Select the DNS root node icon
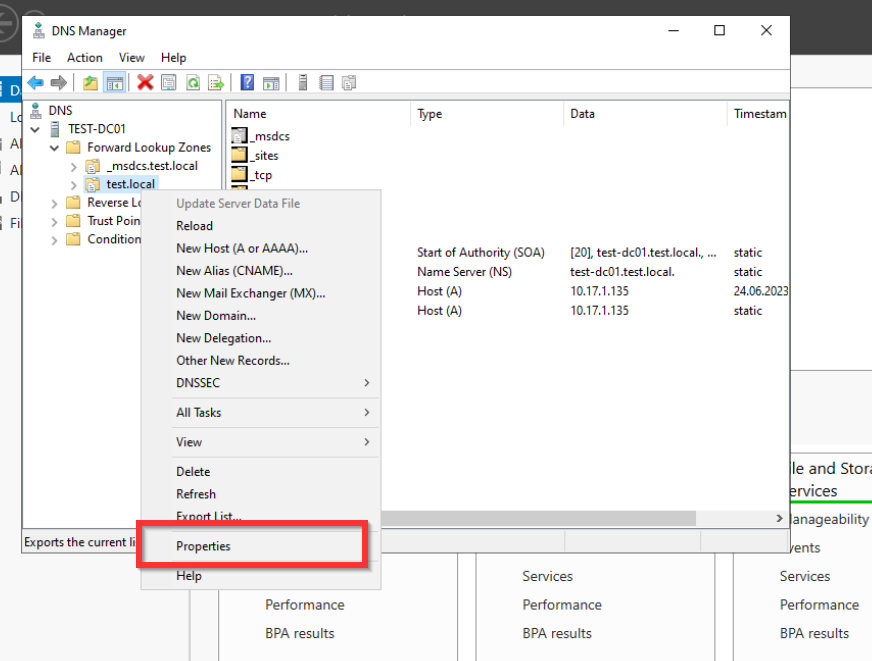Image resolution: width=872 pixels, height=661 pixels. (36, 111)
